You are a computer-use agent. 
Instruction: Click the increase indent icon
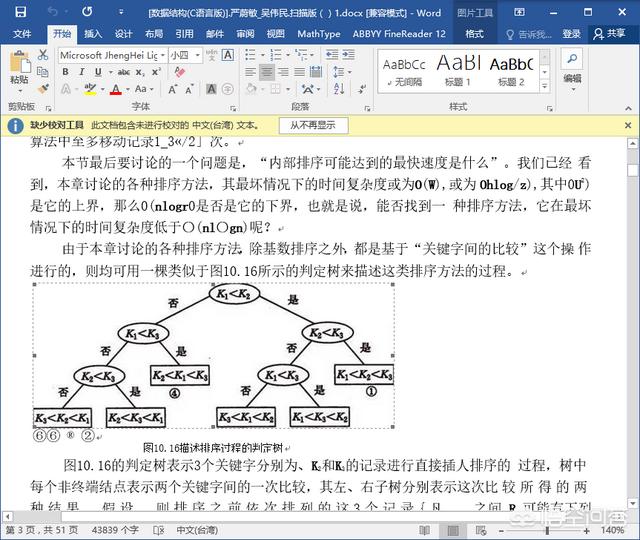[x=348, y=55]
